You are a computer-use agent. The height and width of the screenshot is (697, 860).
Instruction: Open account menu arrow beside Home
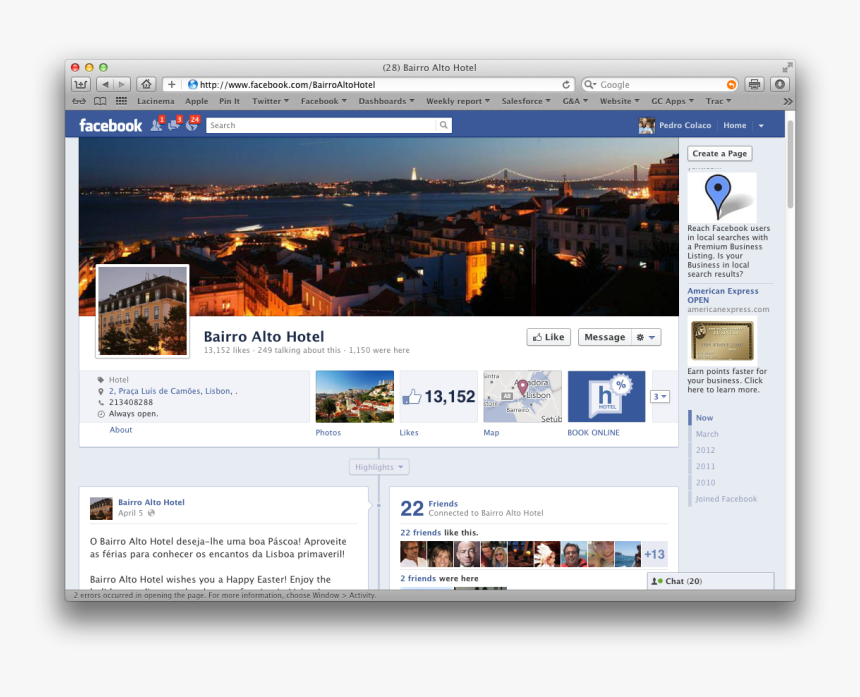click(761, 126)
